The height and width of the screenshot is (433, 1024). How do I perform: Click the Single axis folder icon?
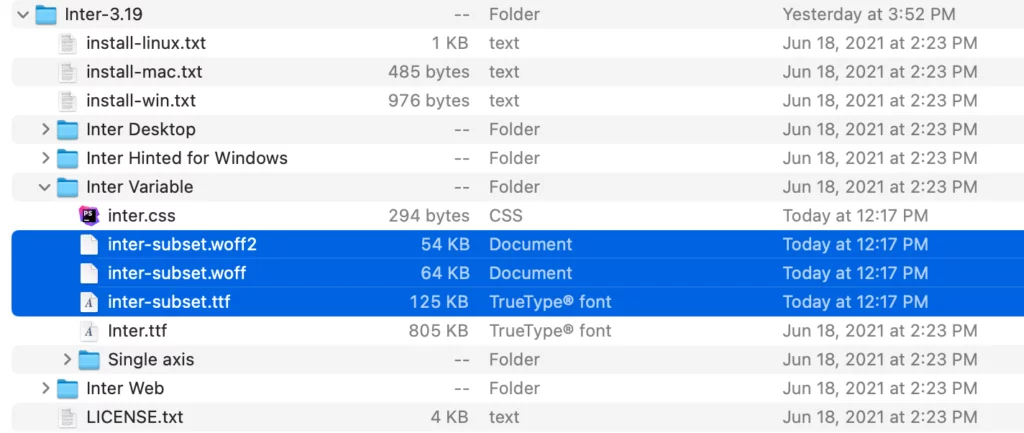(89, 360)
